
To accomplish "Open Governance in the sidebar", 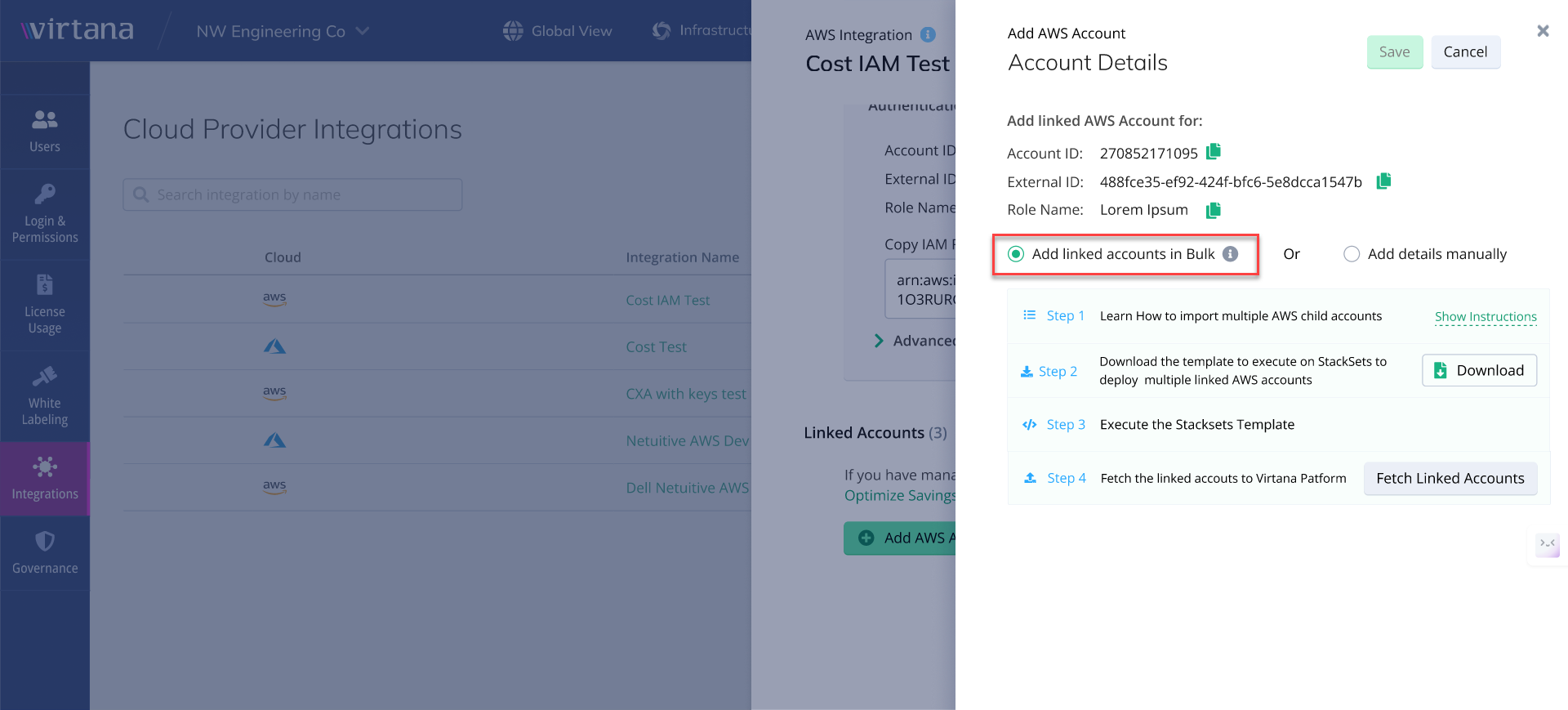I will click(x=45, y=553).
